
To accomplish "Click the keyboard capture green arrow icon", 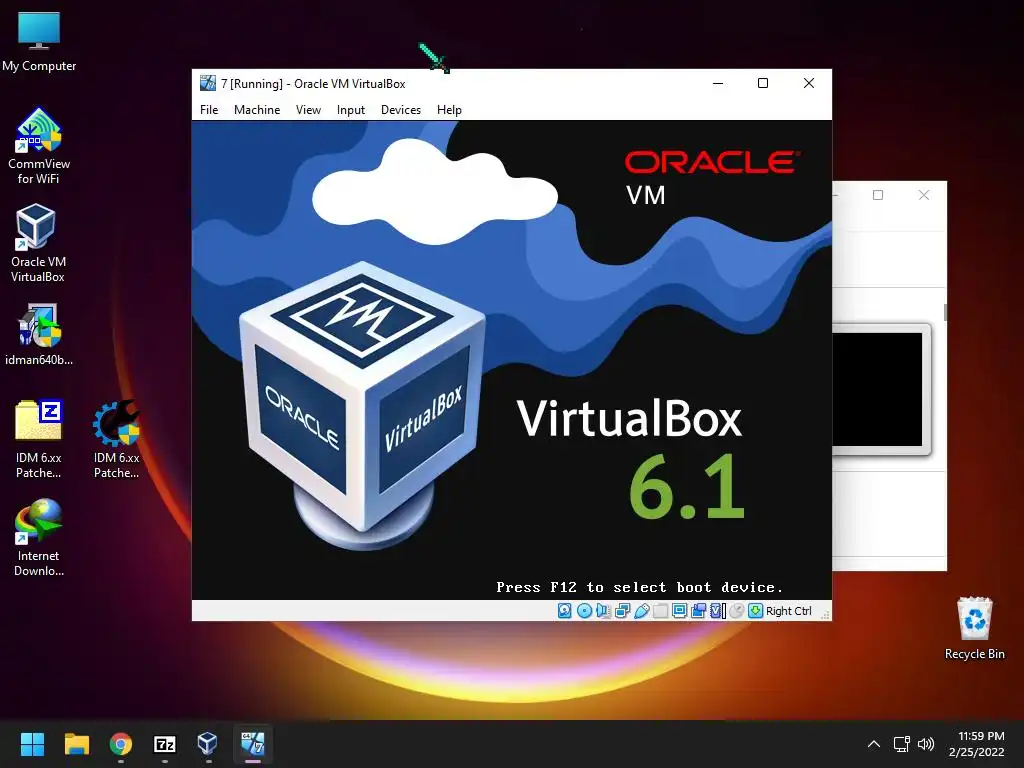I will (x=756, y=611).
